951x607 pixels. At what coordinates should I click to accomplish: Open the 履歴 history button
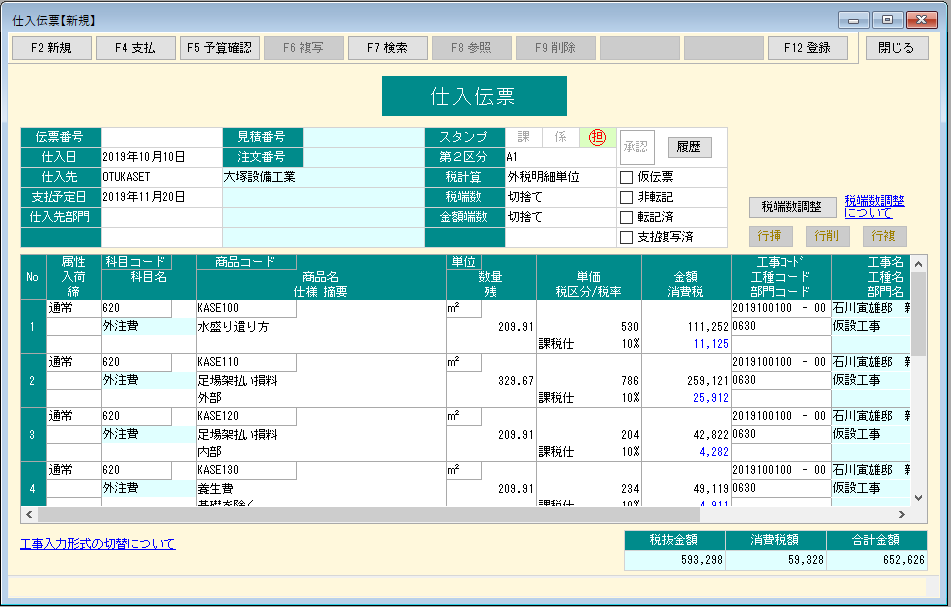click(689, 147)
